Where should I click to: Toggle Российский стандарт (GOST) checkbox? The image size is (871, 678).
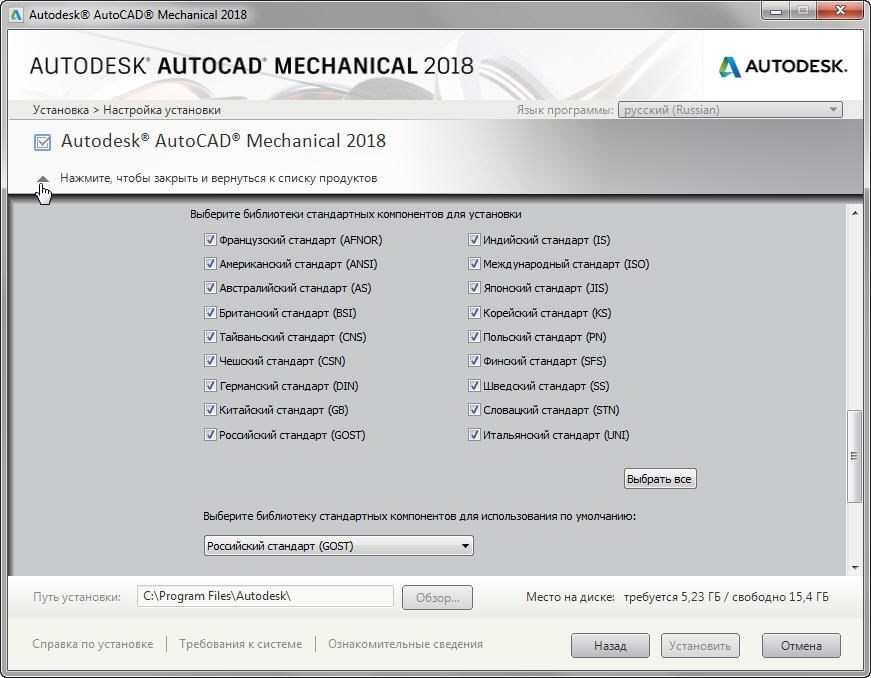210,434
